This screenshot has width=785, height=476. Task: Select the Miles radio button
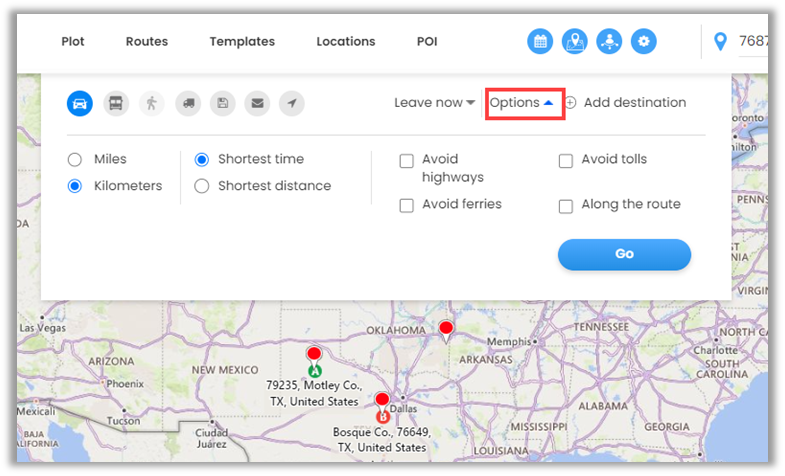[75, 160]
